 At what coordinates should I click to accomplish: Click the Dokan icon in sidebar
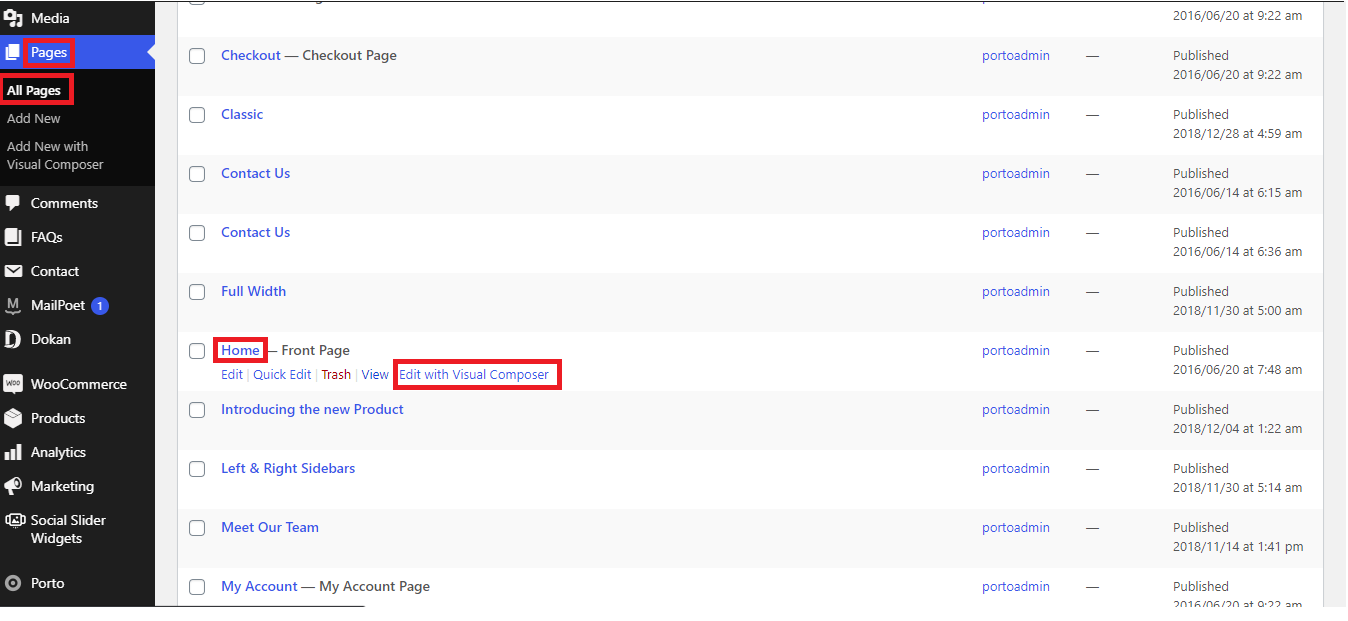pos(13,339)
